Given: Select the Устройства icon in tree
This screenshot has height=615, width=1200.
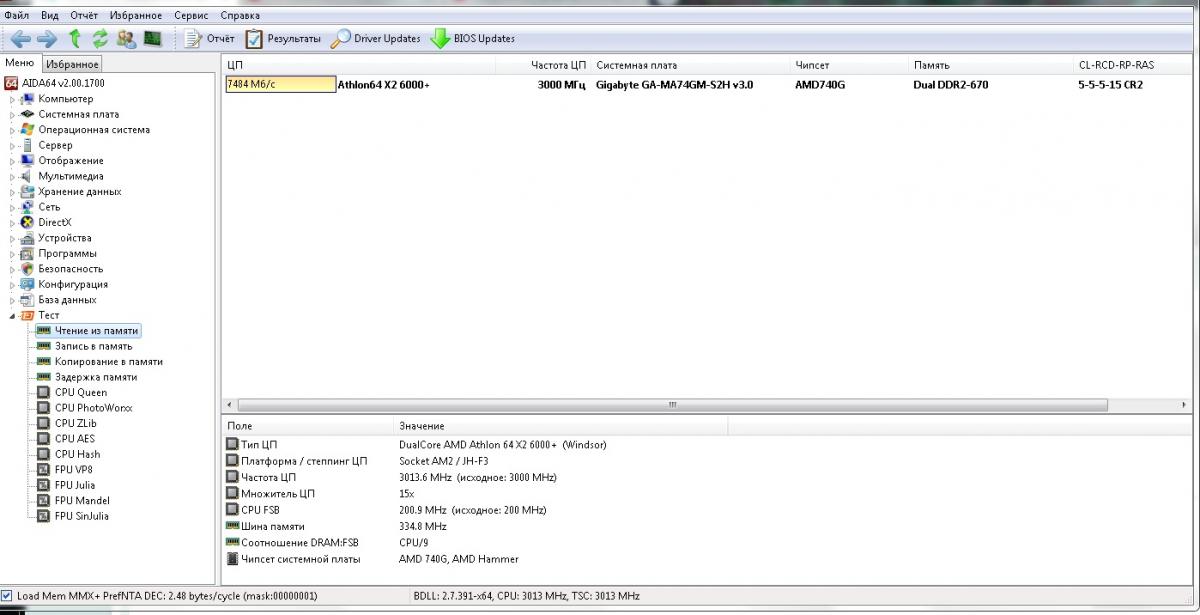Looking at the screenshot, I should [27, 238].
